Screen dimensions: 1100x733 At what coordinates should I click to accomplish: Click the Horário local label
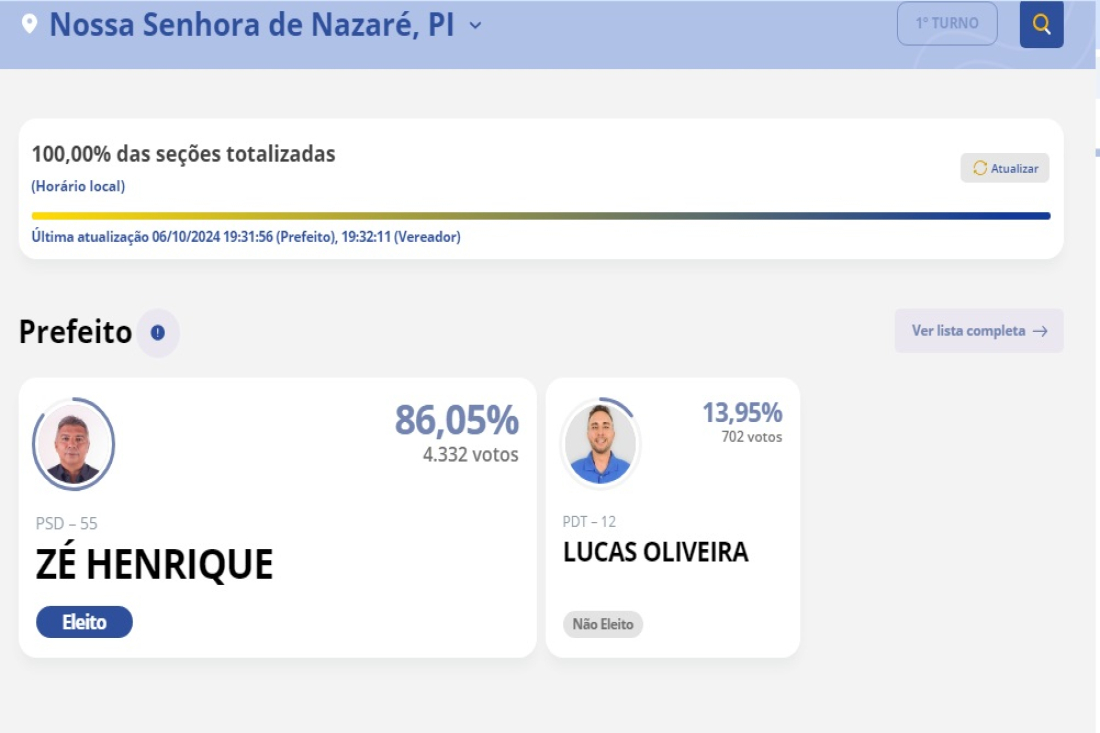pos(78,187)
